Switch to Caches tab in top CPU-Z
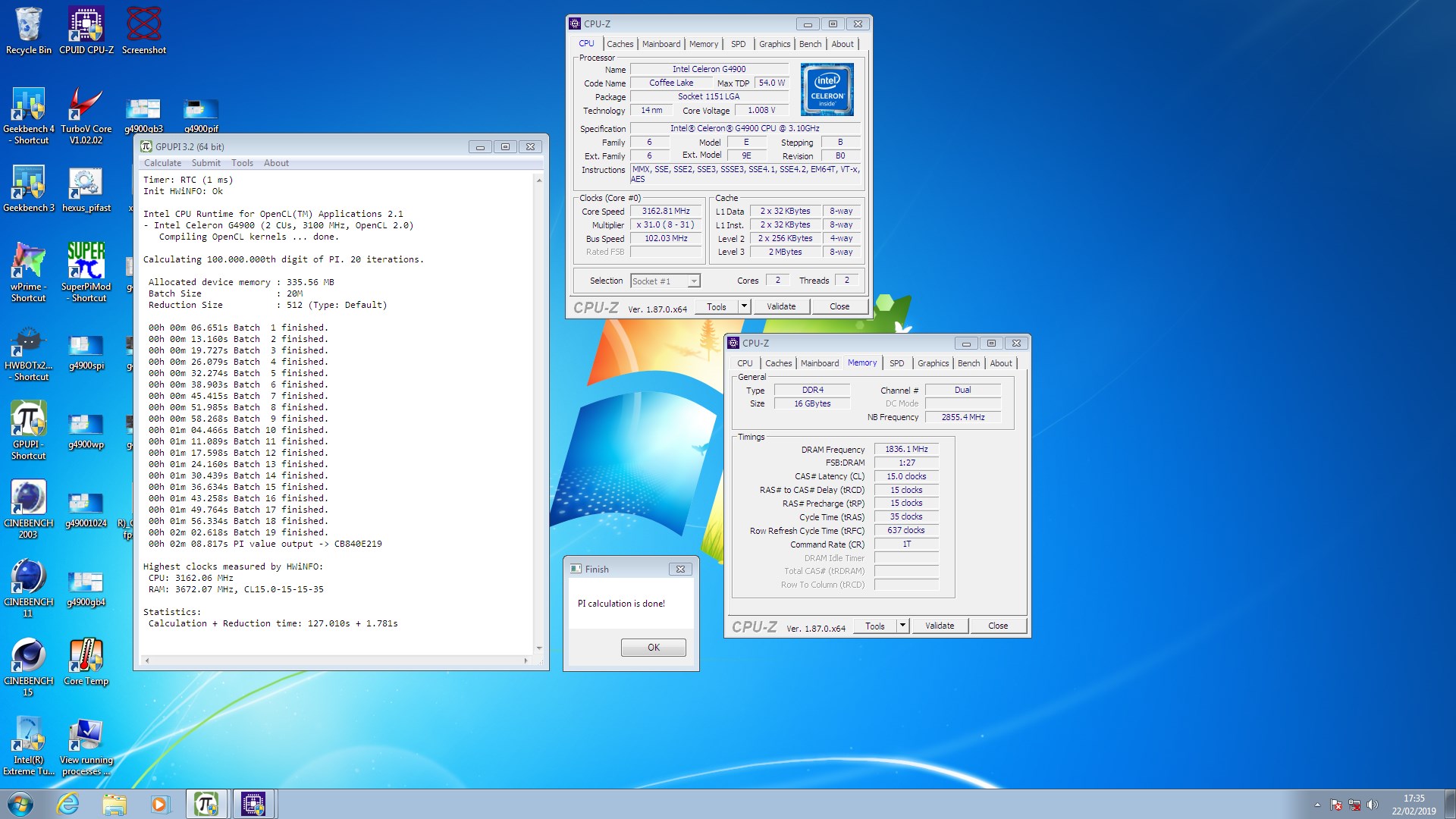 pos(620,44)
